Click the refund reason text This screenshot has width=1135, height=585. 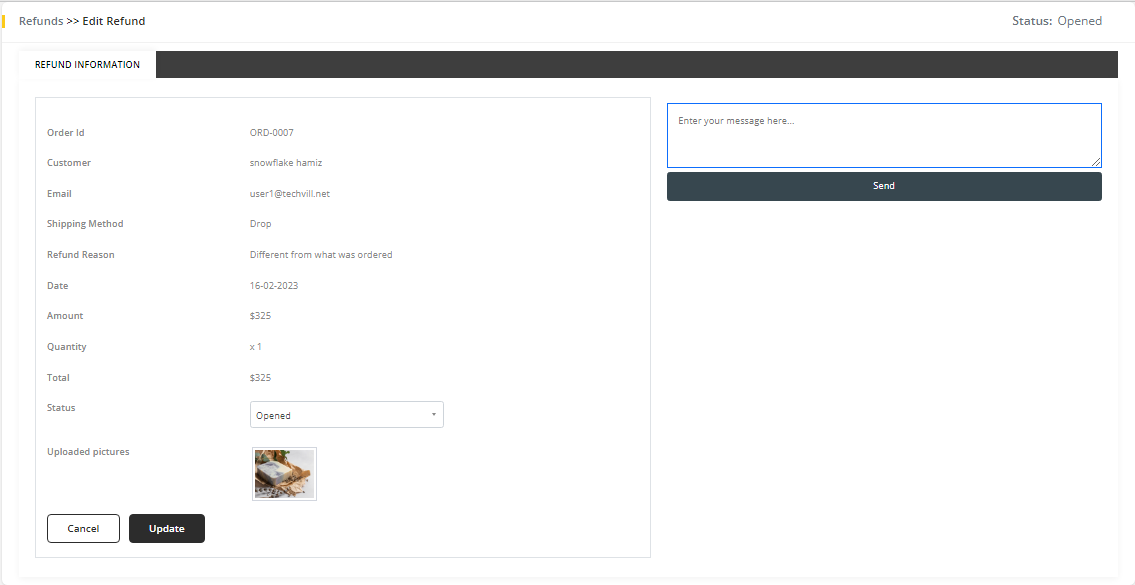[x=320, y=255]
